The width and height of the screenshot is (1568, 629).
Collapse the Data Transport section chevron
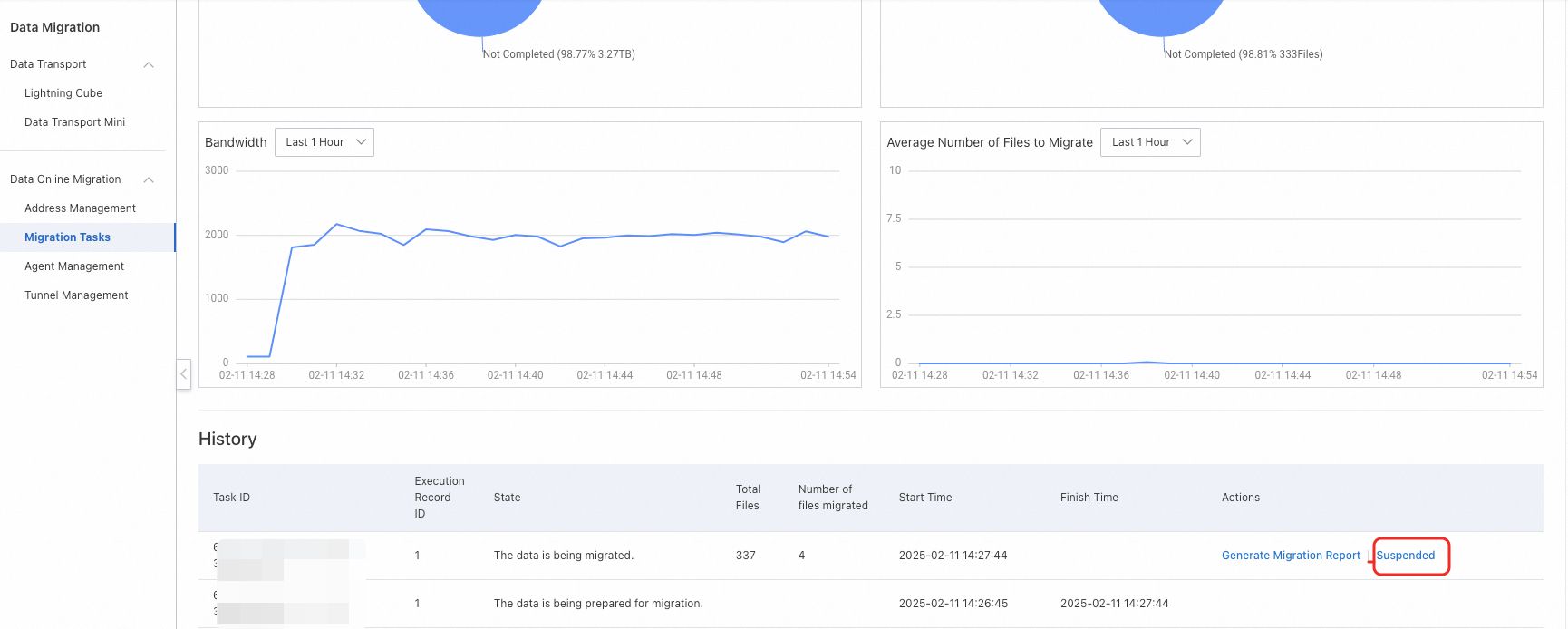149,64
